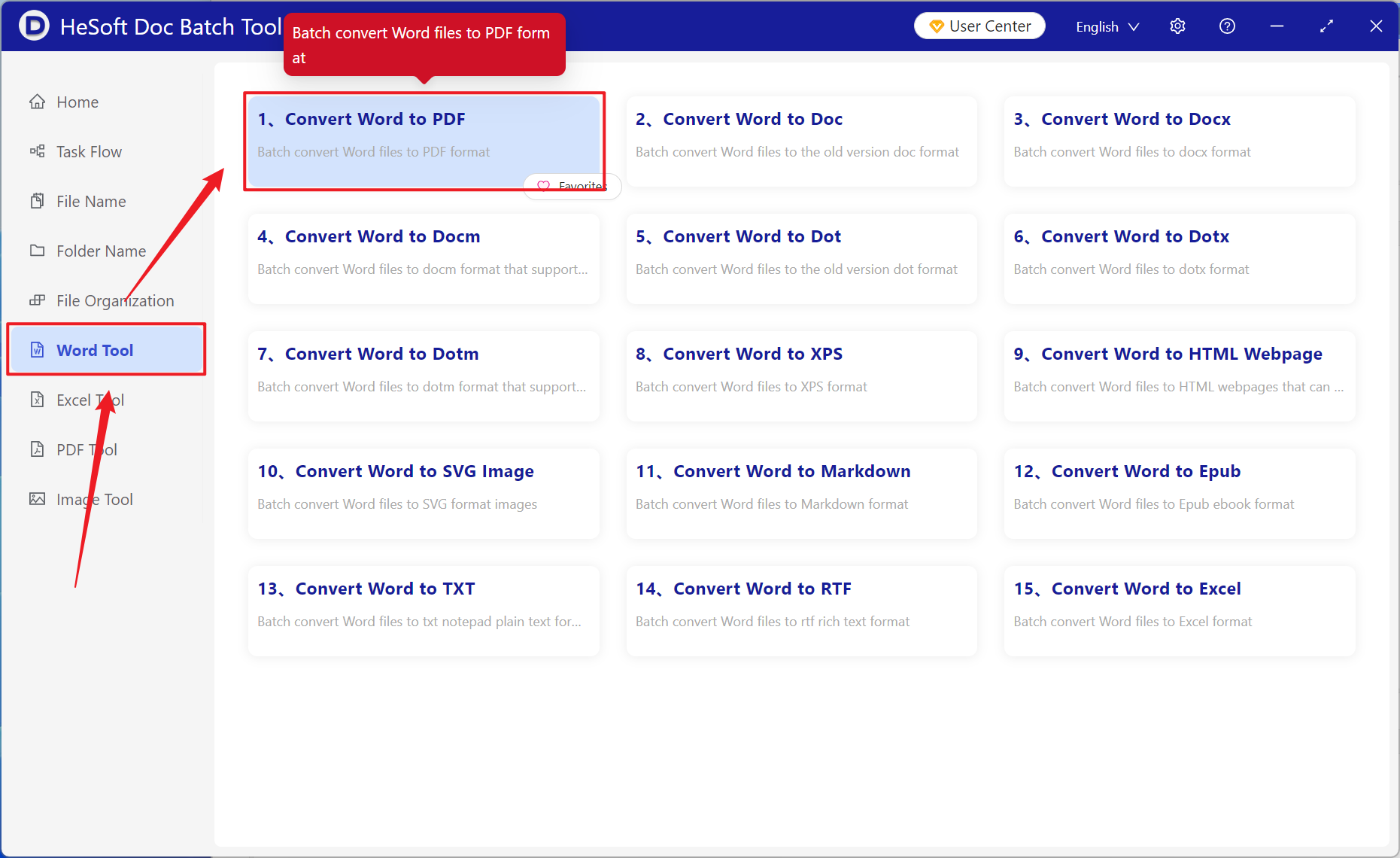Image resolution: width=1400 pixels, height=858 pixels.
Task: Switch to the PDF Tool menu
Action: click(105, 449)
